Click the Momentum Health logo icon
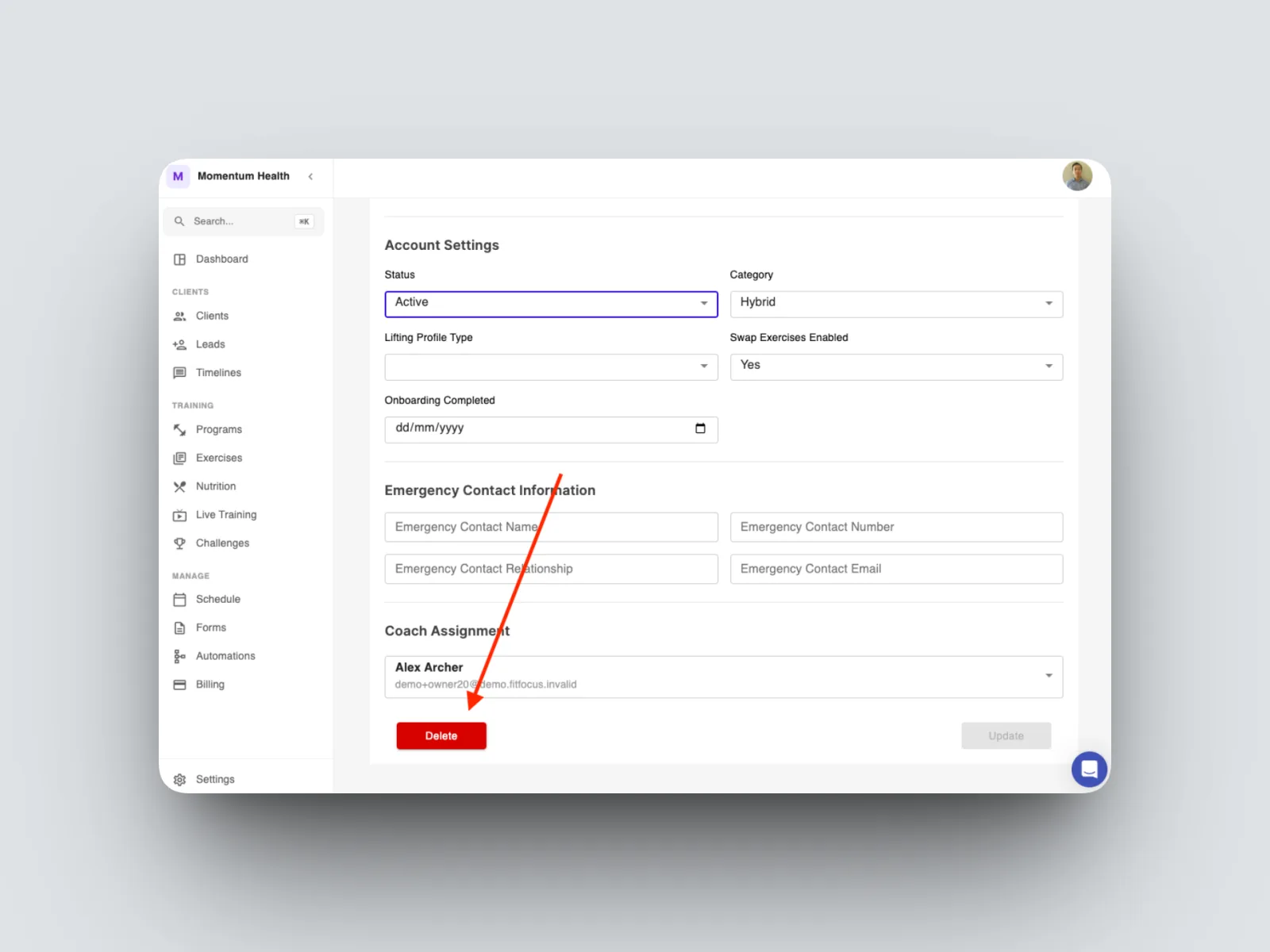 (x=178, y=176)
